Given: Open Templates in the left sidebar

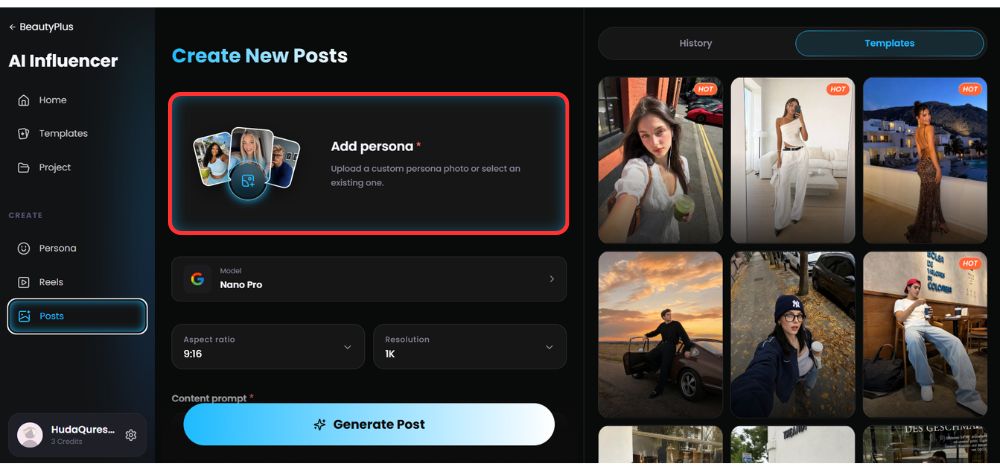Looking at the screenshot, I should tap(77, 134).
